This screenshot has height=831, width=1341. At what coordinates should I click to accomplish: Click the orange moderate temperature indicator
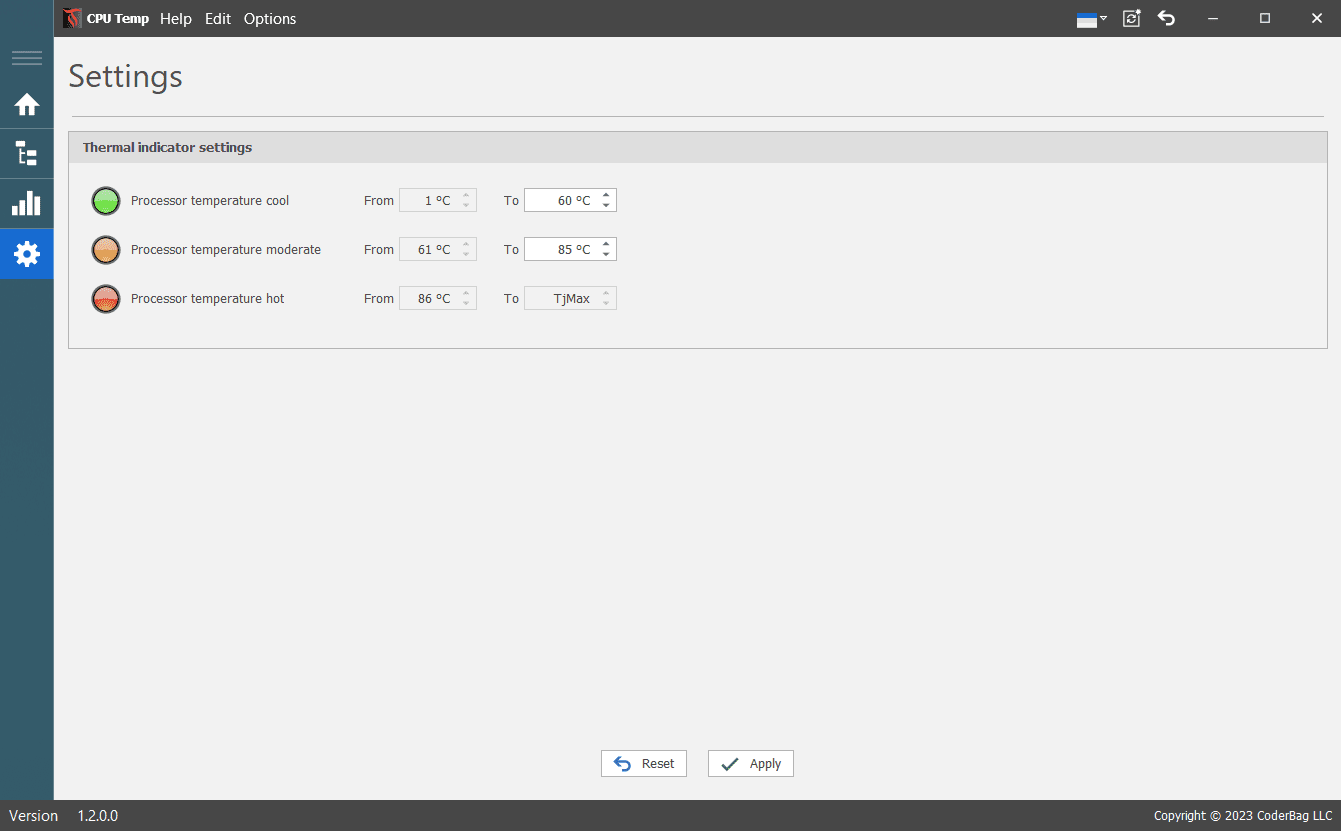[106, 250]
